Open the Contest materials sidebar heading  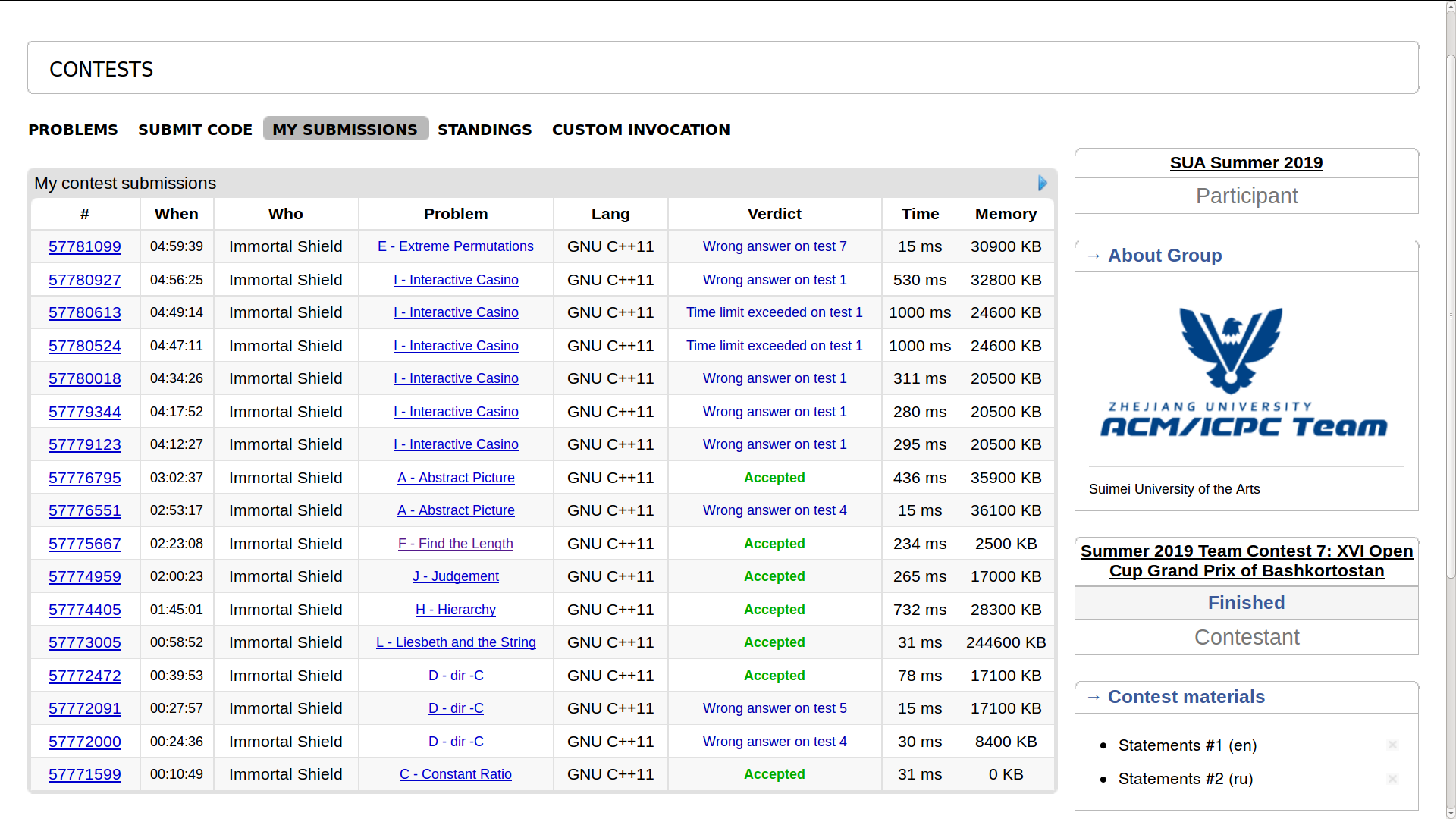(1185, 697)
